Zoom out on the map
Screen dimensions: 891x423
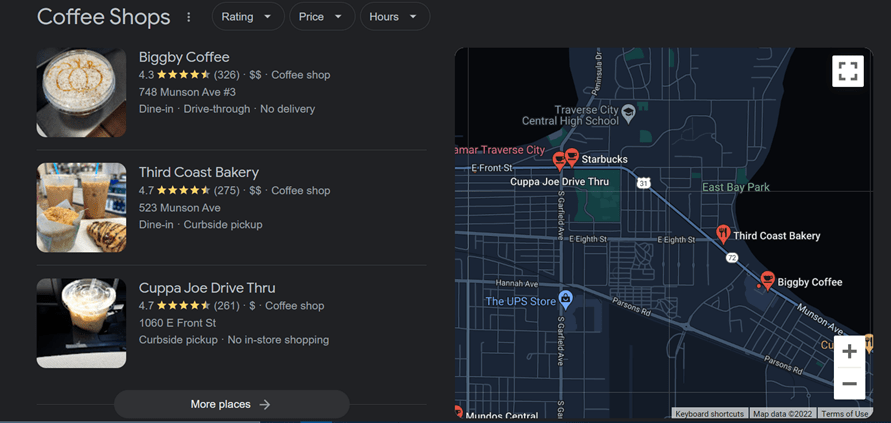[x=849, y=384]
